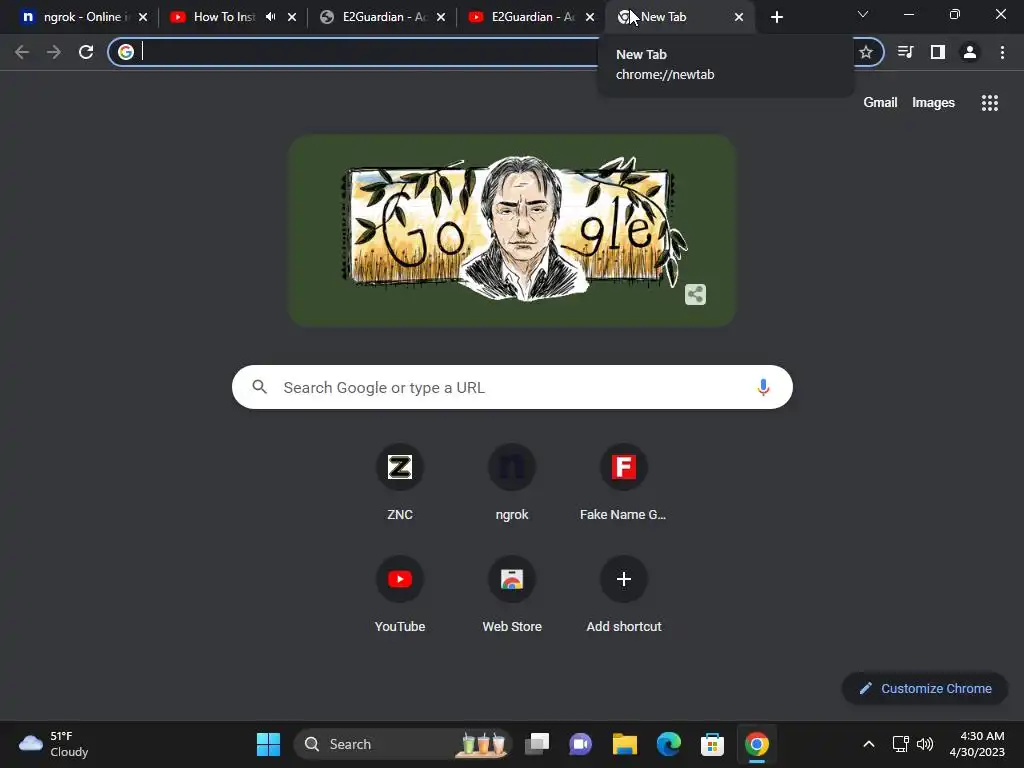1024x768 pixels.
Task: Focus the Search Google or type a URL box
Action: pos(512,387)
